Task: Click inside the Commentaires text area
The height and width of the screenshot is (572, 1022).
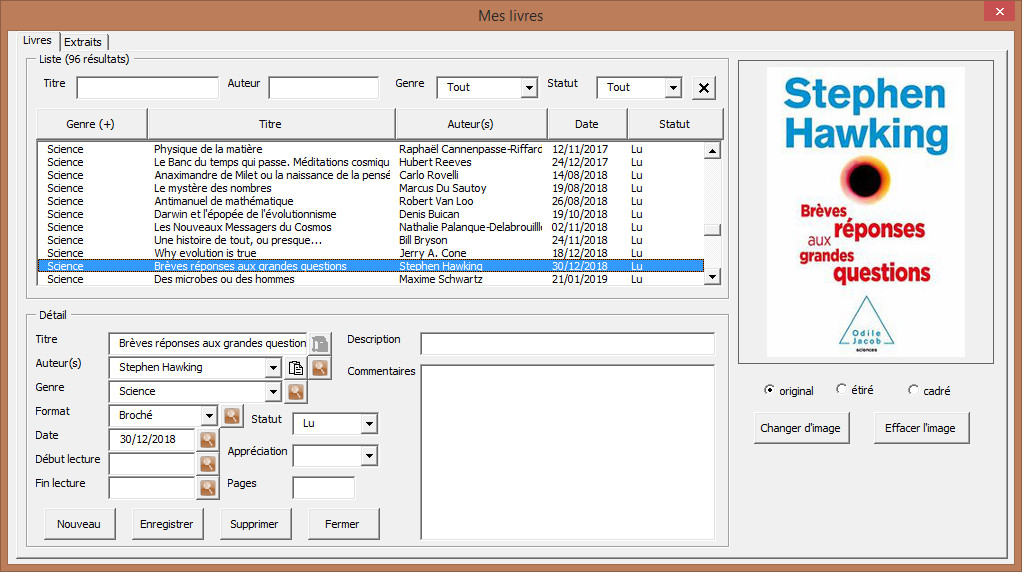Action: (x=568, y=452)
